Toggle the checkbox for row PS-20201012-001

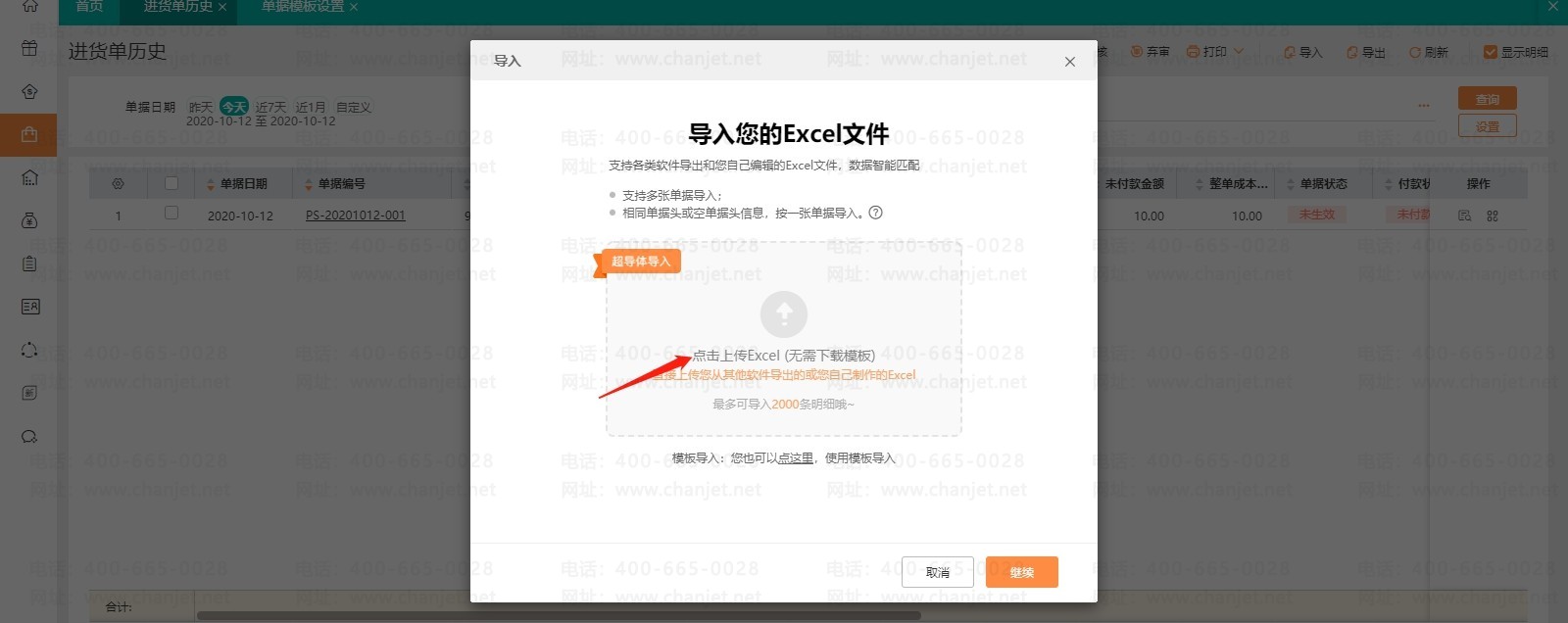point(171,213)
